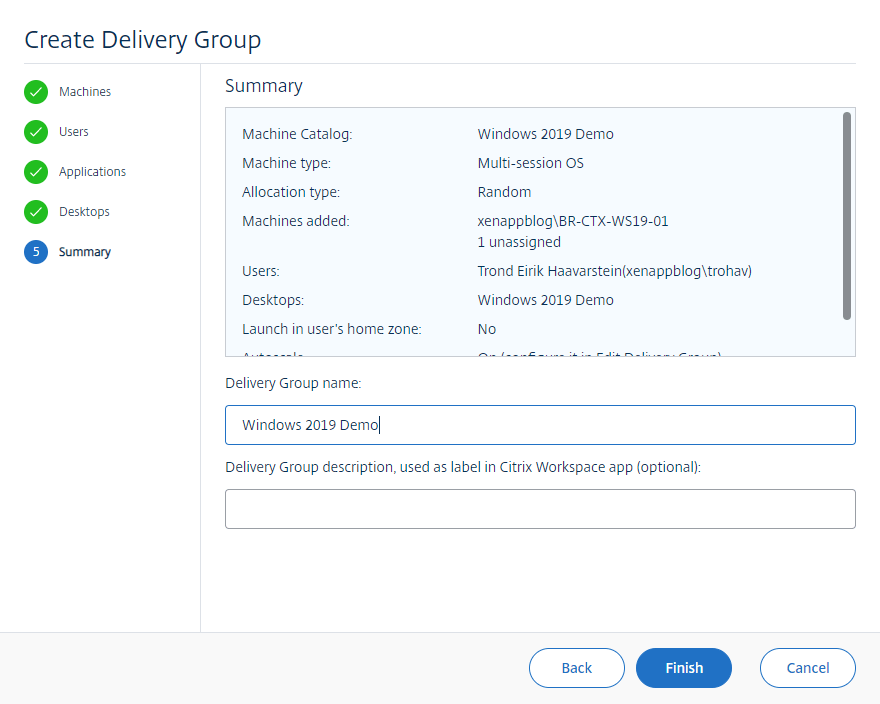Click the Desktops value 'Windows 2019 Demo'
Viewport: 880px width, 704px height.
546,300
